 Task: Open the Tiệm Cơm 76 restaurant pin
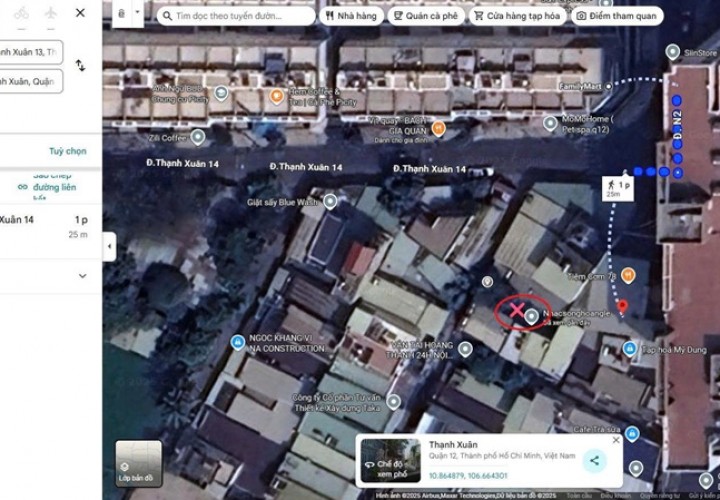tap(628, 275)
